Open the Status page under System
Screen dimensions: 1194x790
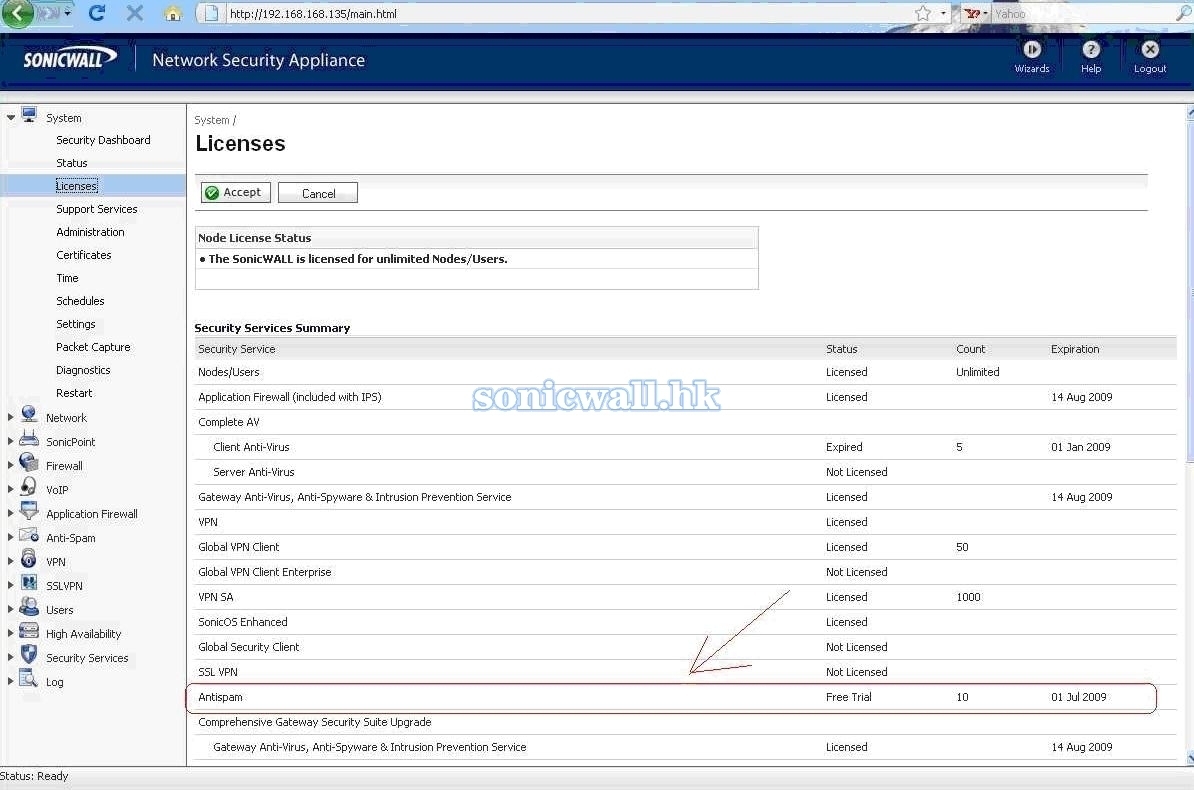point(72,163)
